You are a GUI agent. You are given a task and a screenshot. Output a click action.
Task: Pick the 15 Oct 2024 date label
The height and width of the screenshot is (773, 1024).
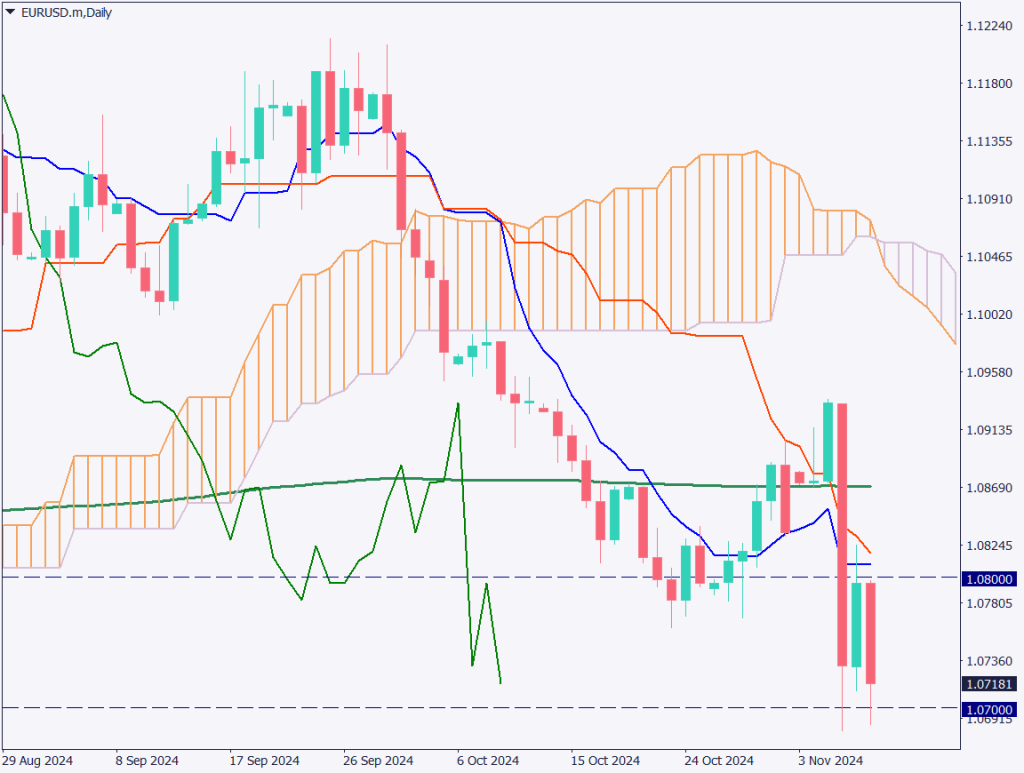point(605,759)
